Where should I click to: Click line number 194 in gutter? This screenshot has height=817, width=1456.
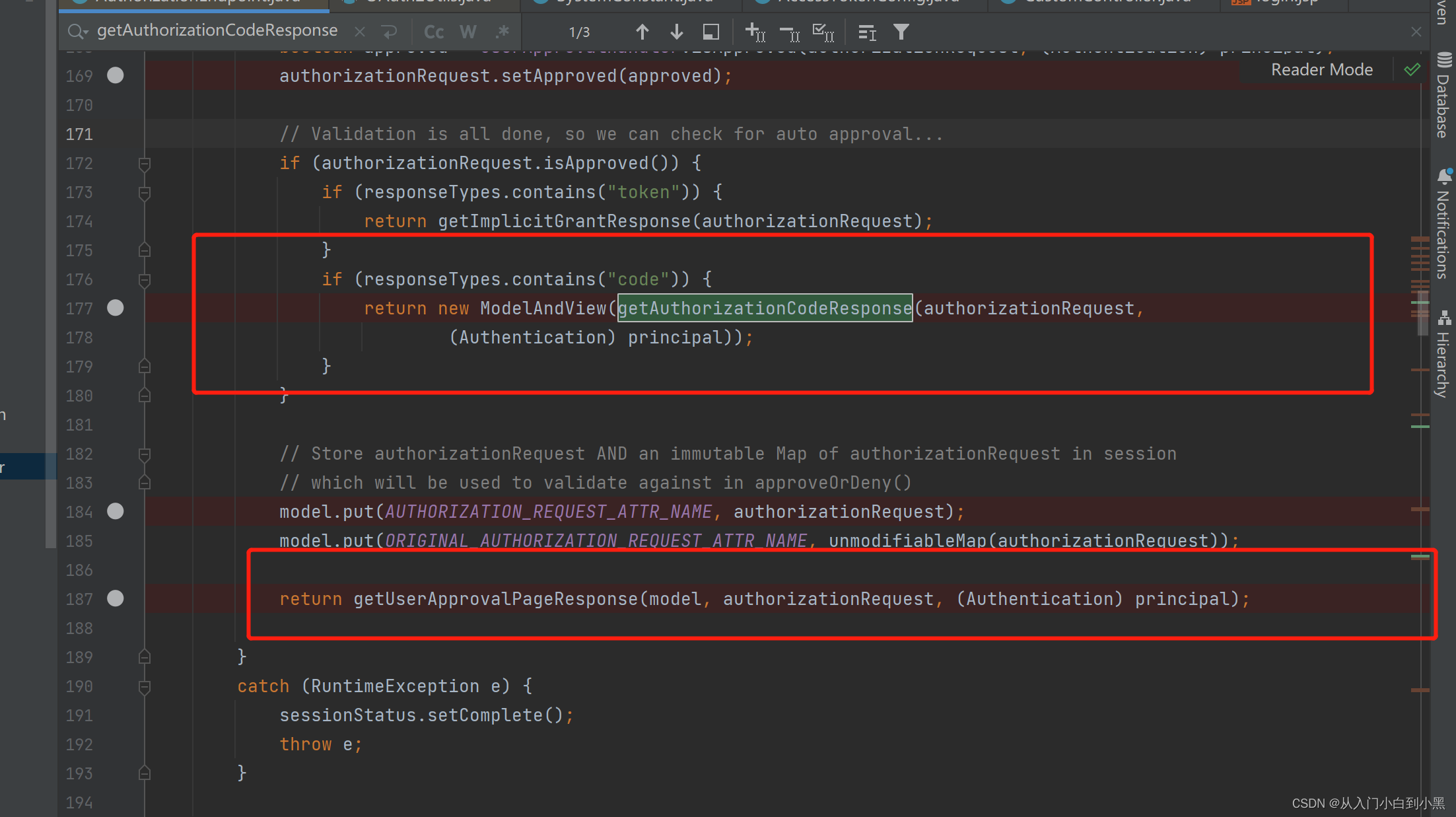[79, 802]
